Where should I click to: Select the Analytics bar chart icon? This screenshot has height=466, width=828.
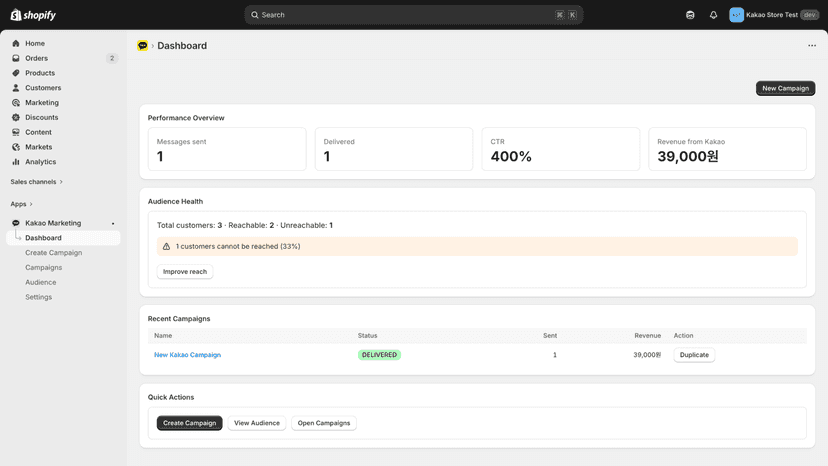tap(16, 162)
